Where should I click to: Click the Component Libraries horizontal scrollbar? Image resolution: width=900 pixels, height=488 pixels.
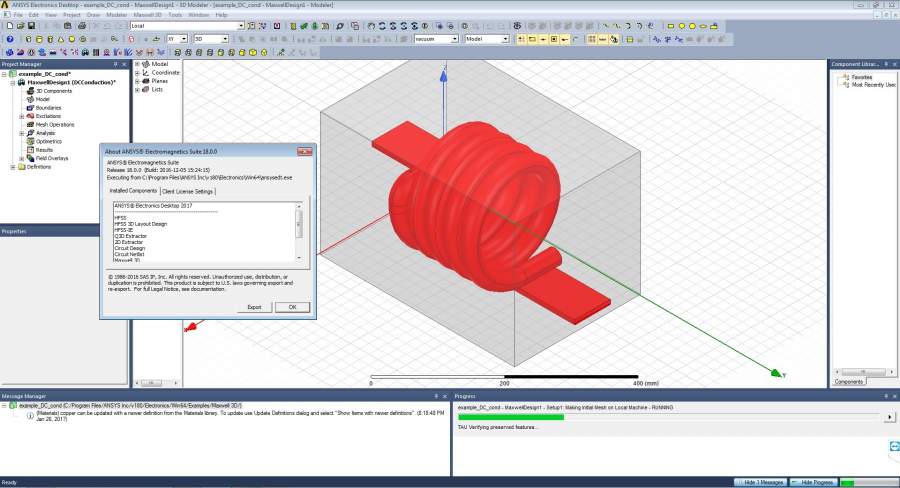tap(863, 372)
